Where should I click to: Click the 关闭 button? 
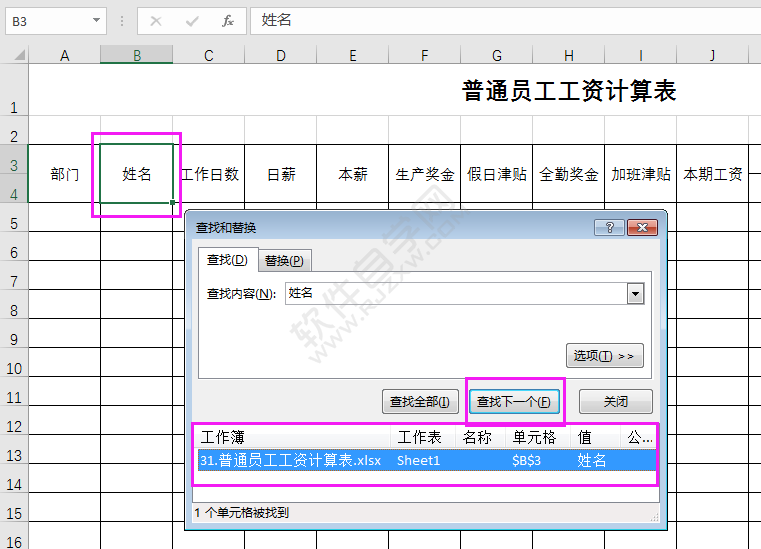[x=616, y=401]
